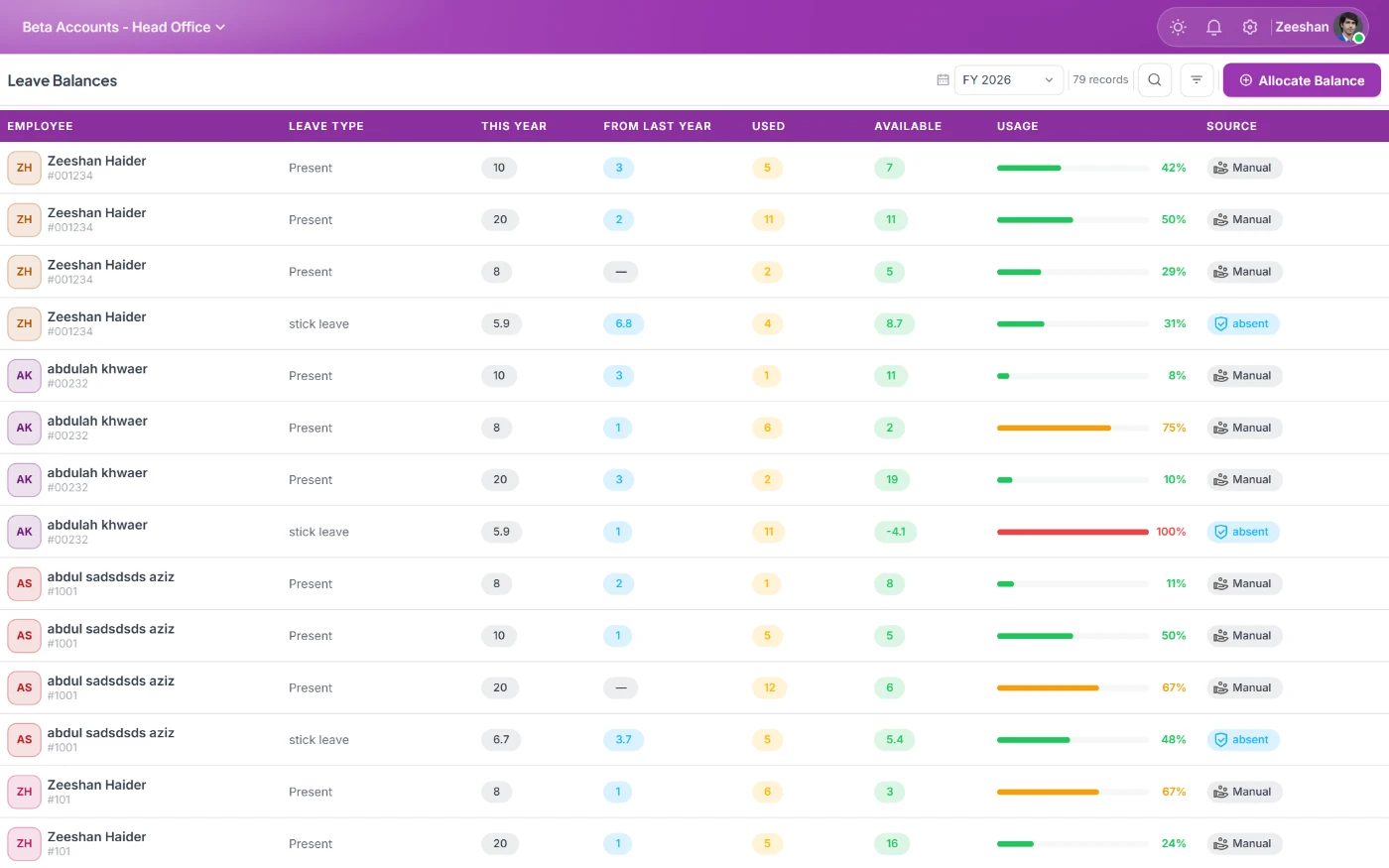Image resolution: width=1389 pixels, height=868 pixels.
Task: Click Manual source badge in 42% row
Action: [1244, 168]
